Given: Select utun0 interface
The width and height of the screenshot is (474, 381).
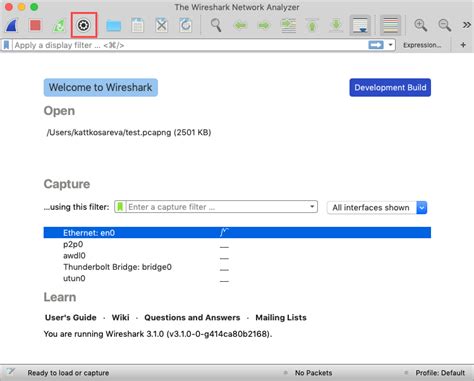Looking at the screenshot, I should 237,278.
